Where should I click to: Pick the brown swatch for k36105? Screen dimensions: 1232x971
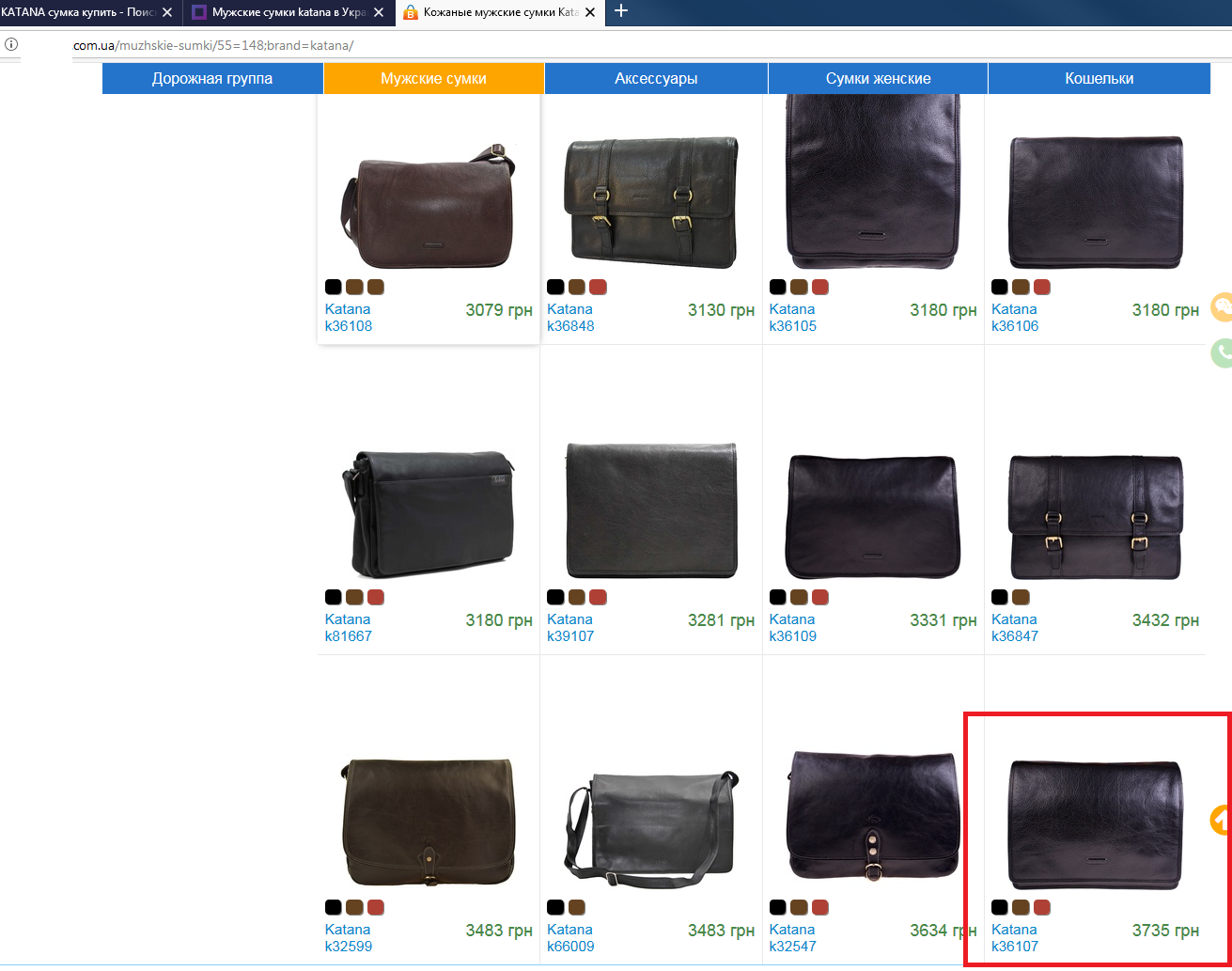(x=799, y=287)
